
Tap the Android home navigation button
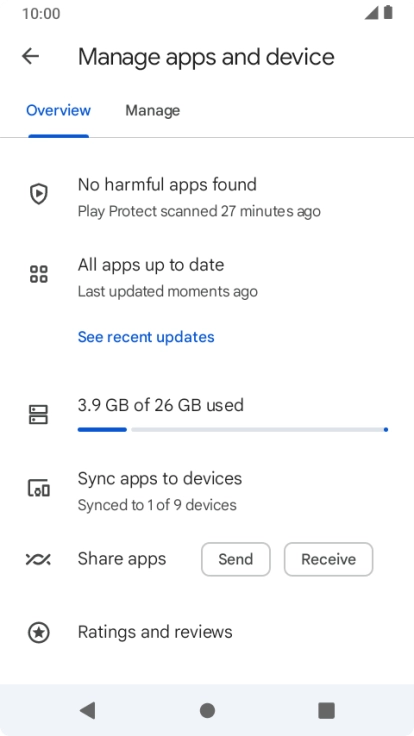[x=207, y=710]
